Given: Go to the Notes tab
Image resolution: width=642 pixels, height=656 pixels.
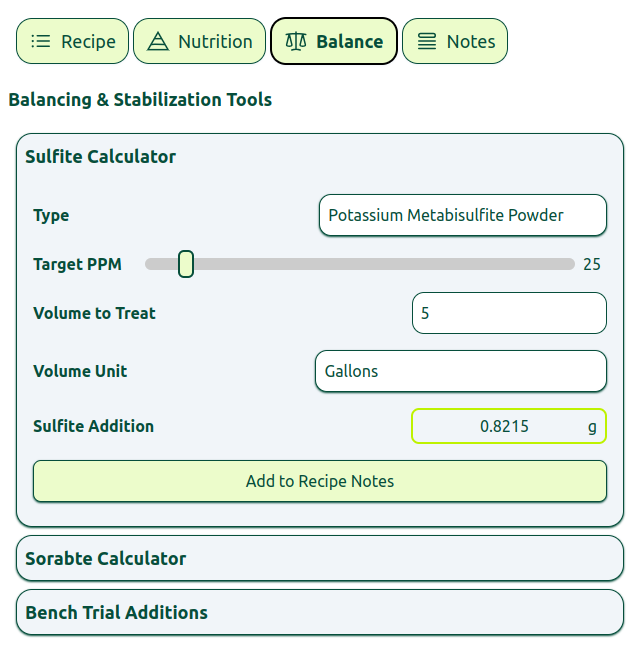Looking at the screenshot, I should click(455, 42).
